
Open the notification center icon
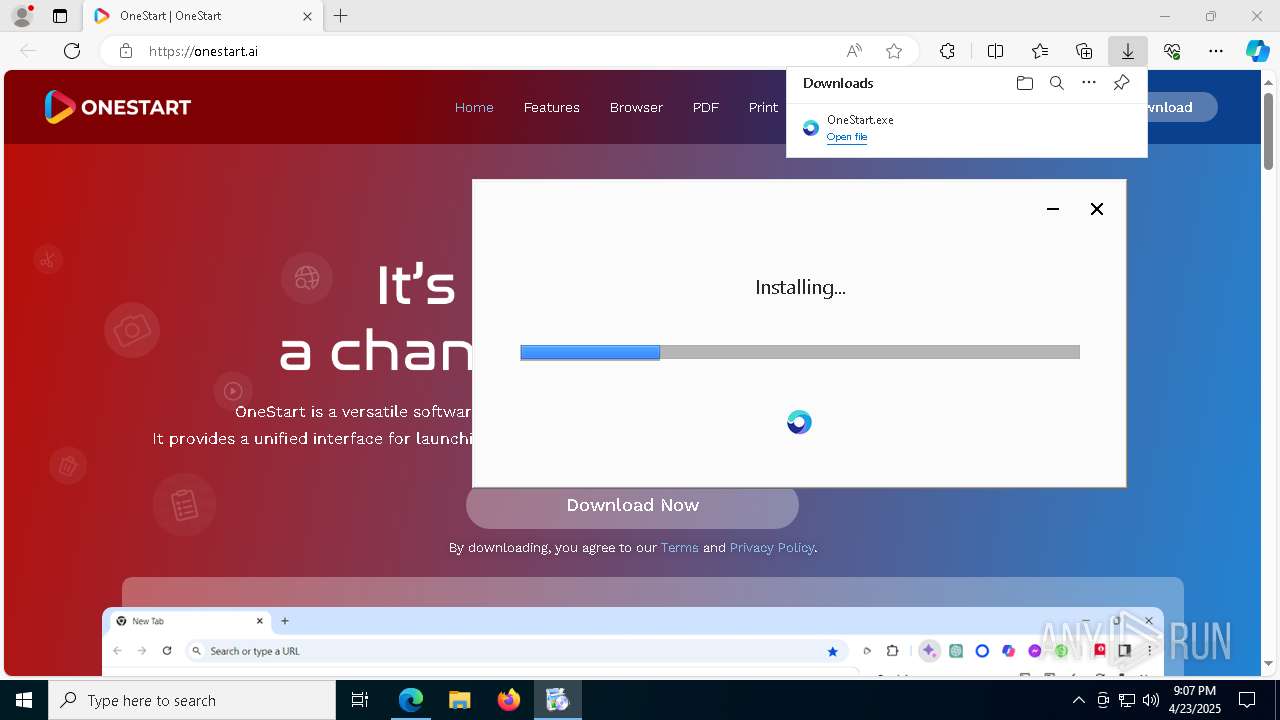[x=1247, y=700]
